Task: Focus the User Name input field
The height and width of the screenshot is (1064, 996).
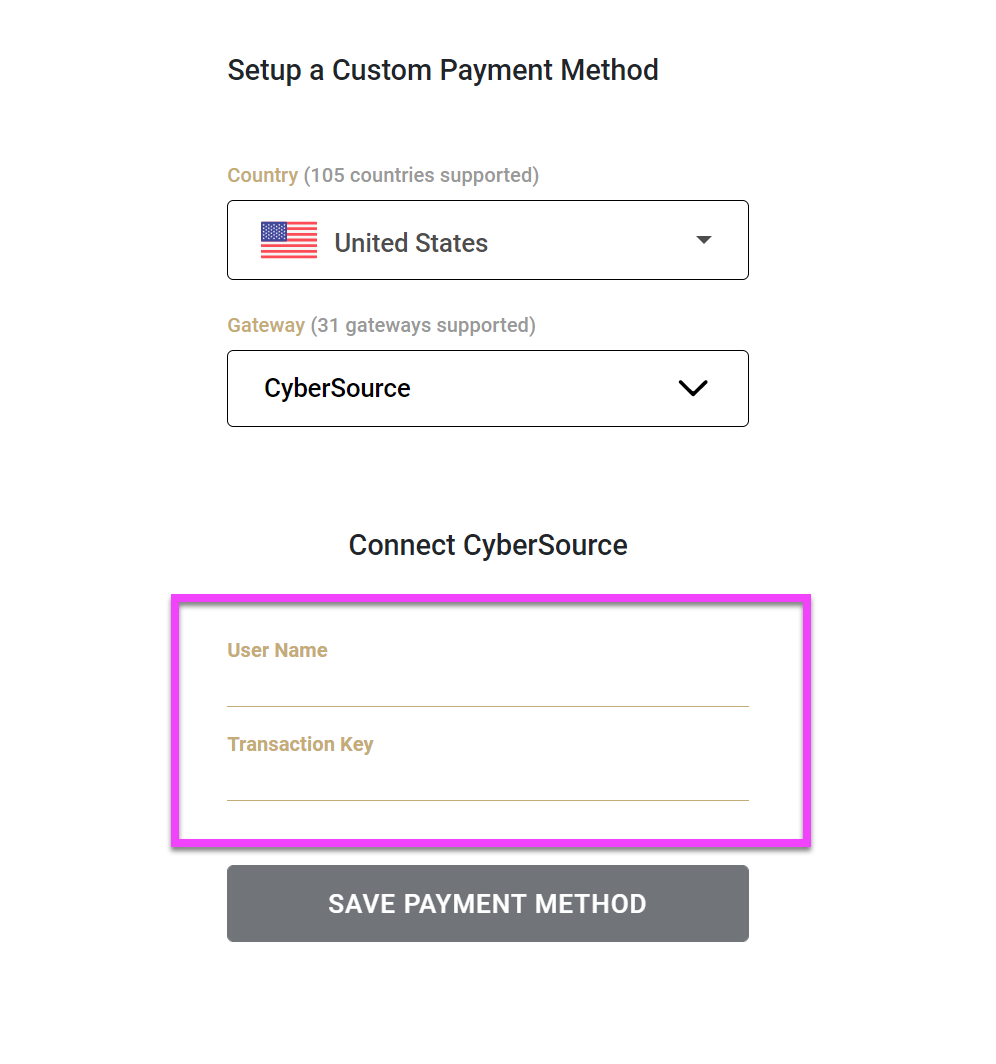Action: pos(487,686)
